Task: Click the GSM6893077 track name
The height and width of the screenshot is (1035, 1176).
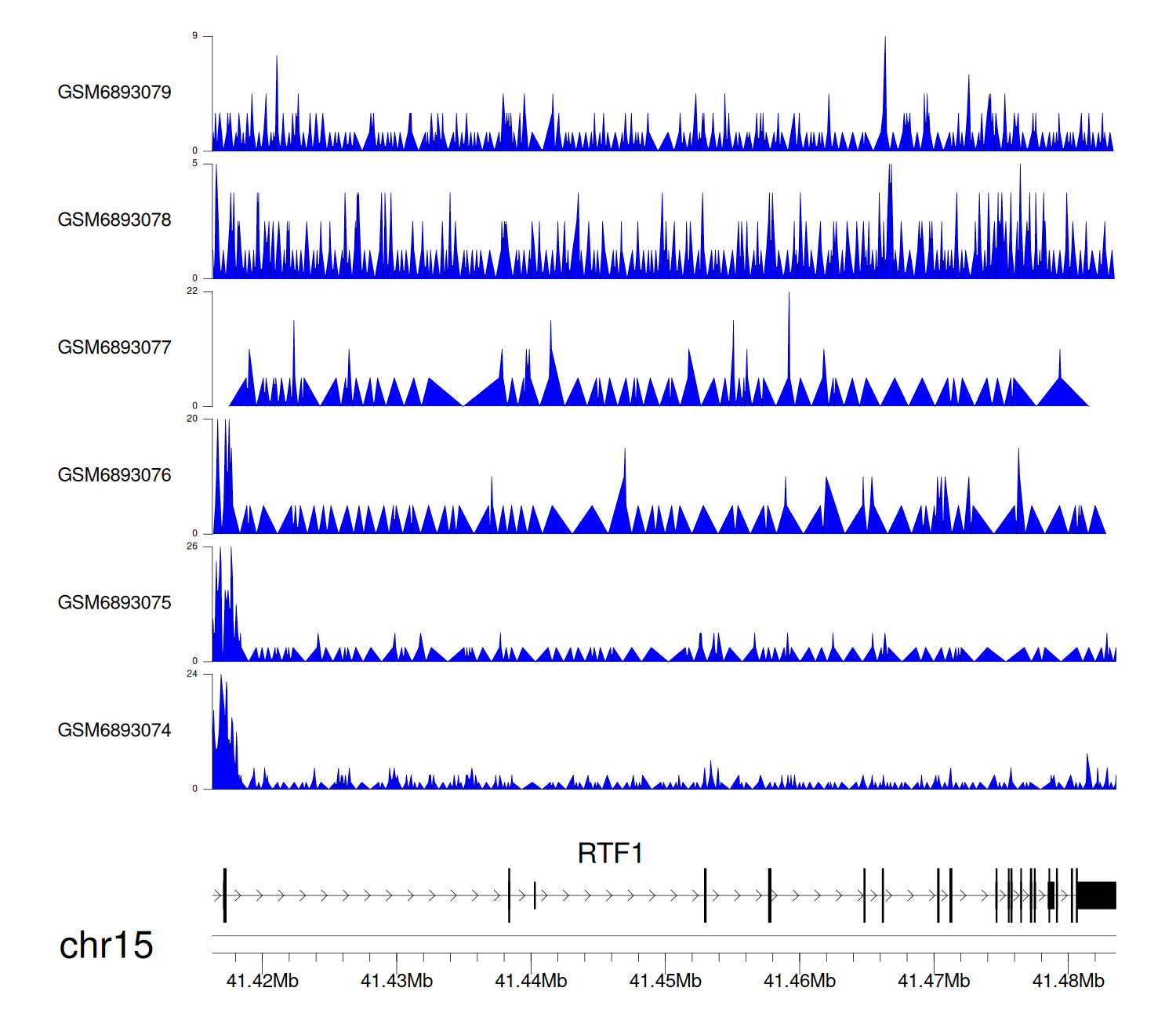Action: point(114,348)
